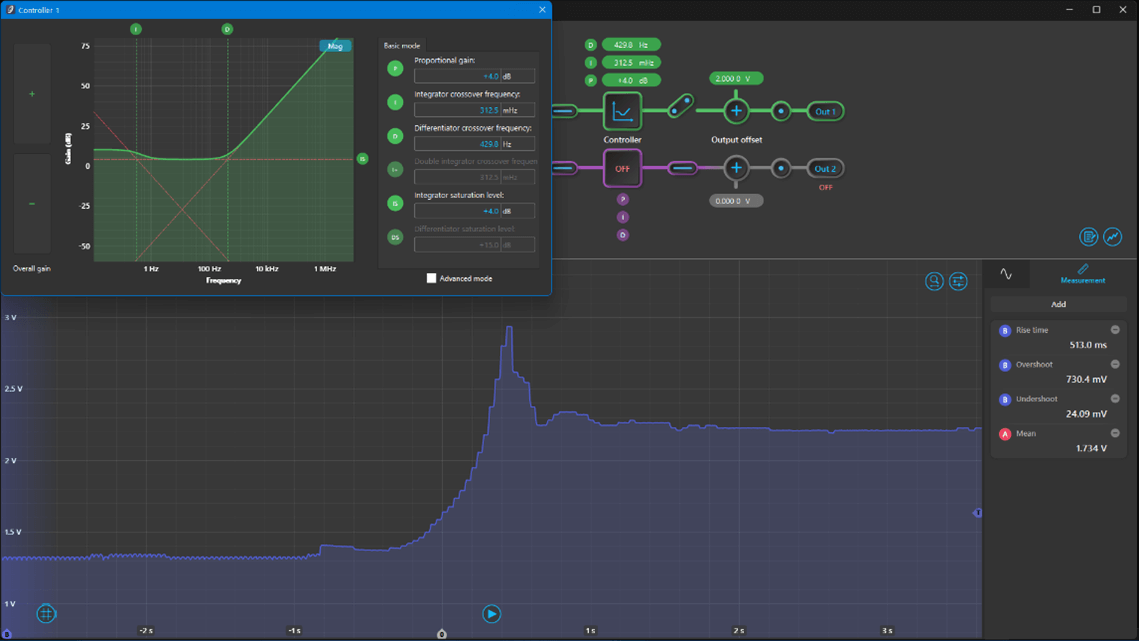Click the magnifier zoom icon above the plot
1139x641 pixels.
tap(934, 281)
